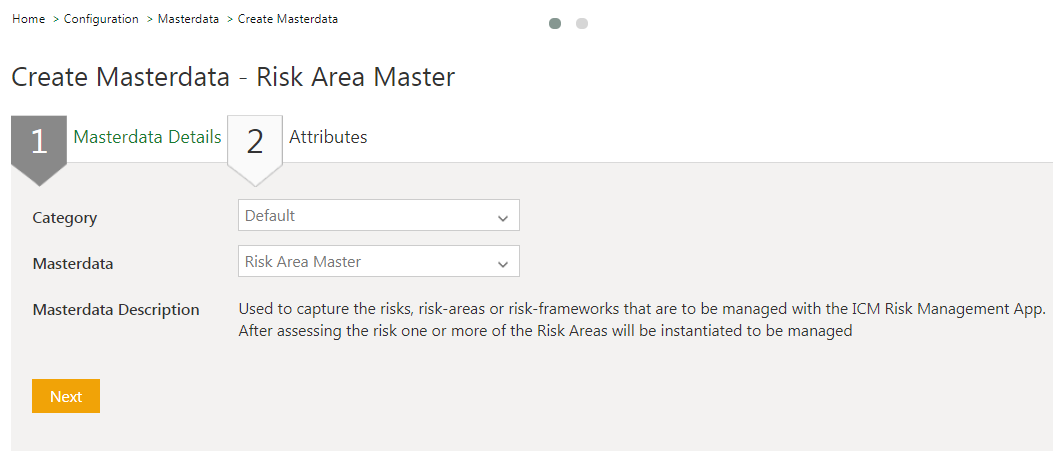Click the chevron arrow in Masterdata field
The image size is (1053, 456).
(502, 263)
